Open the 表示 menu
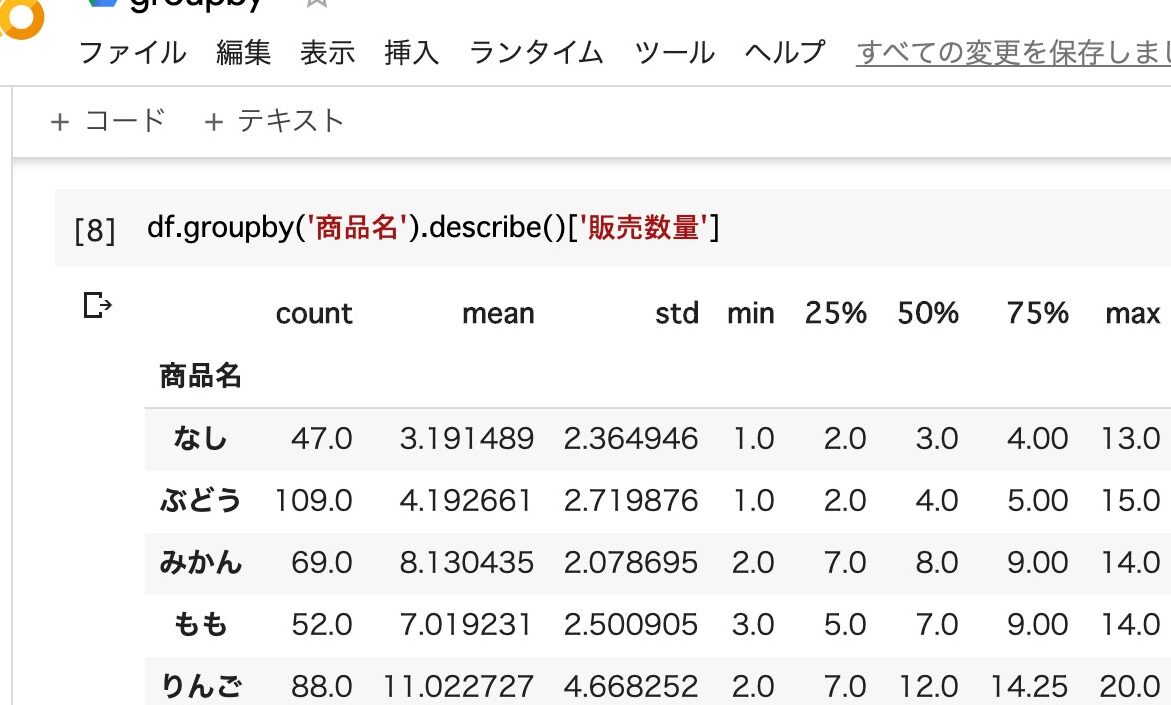This screenshot has height=705, width=1171. click(327, 53)
